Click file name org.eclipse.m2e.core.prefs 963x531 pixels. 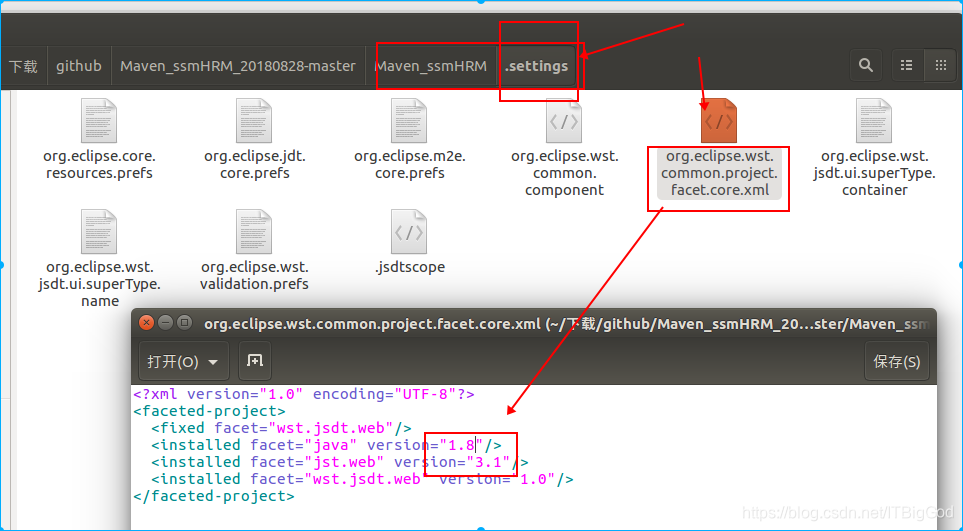[410, 165]
